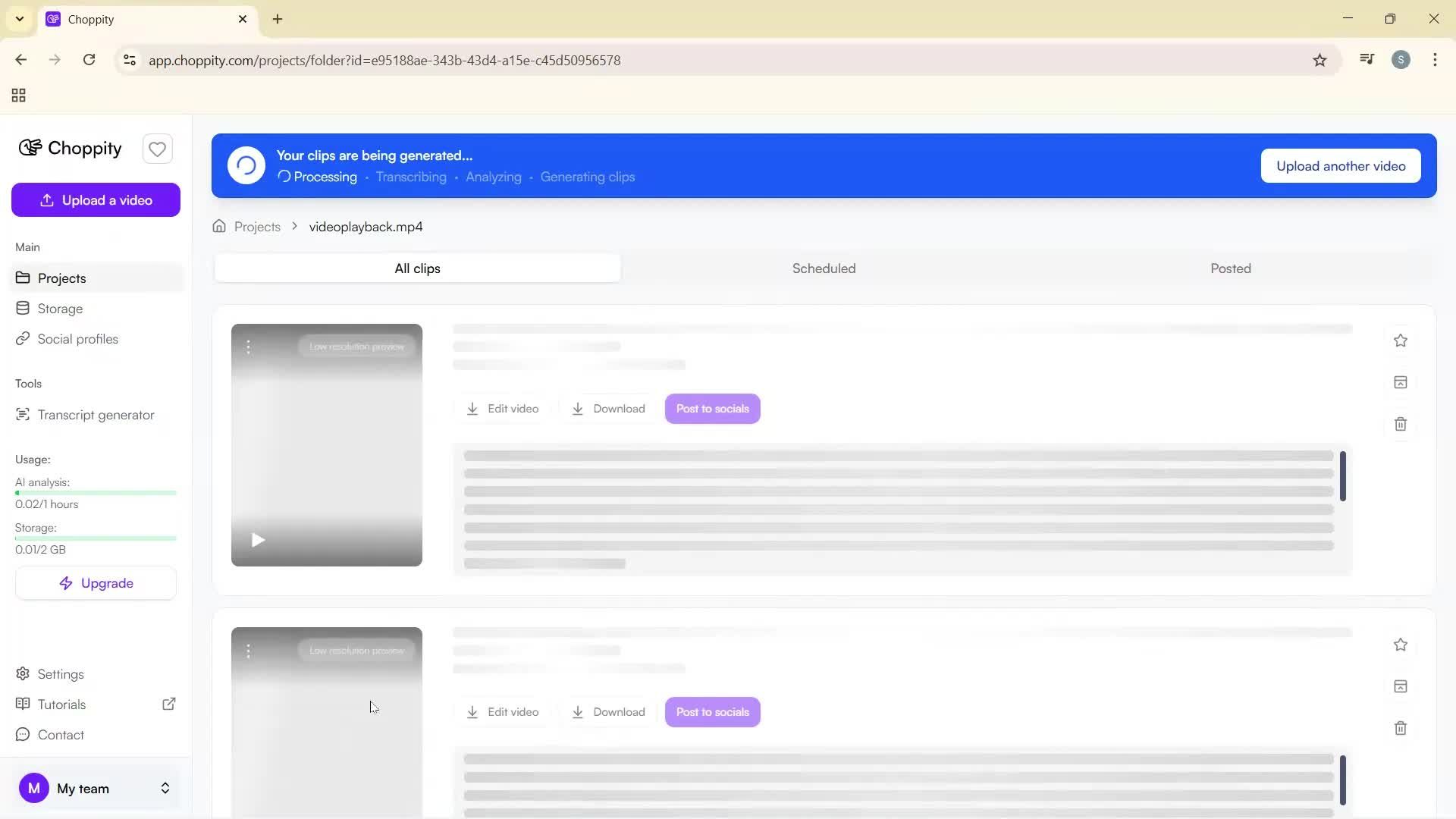Viewport: 1456px width, 819px height.
Task: Delete the first clip with trash icon
Action: point(1400,424)
